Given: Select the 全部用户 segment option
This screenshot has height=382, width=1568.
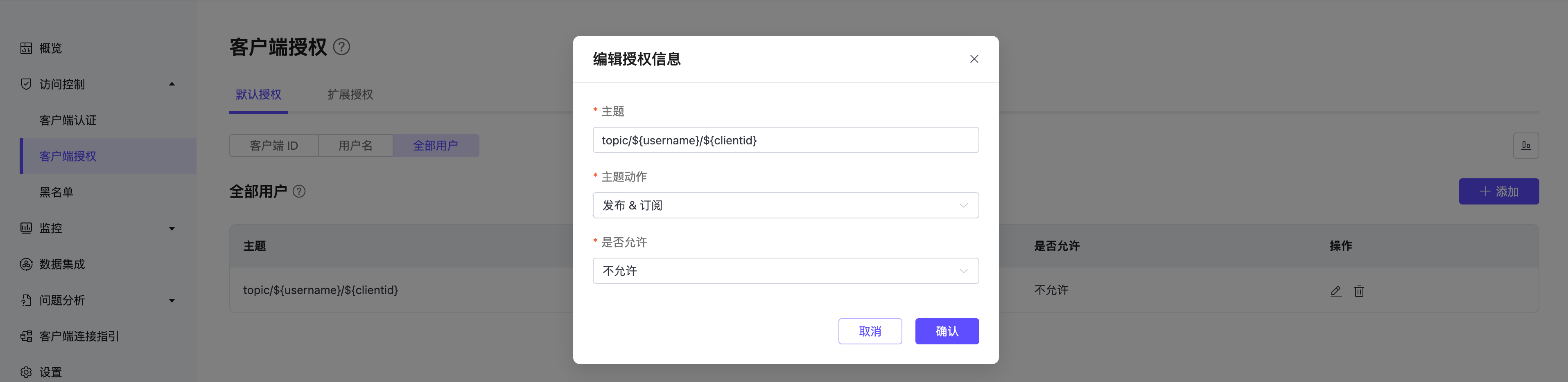Looking at the screenshot, I should click(x=435, y=146).
